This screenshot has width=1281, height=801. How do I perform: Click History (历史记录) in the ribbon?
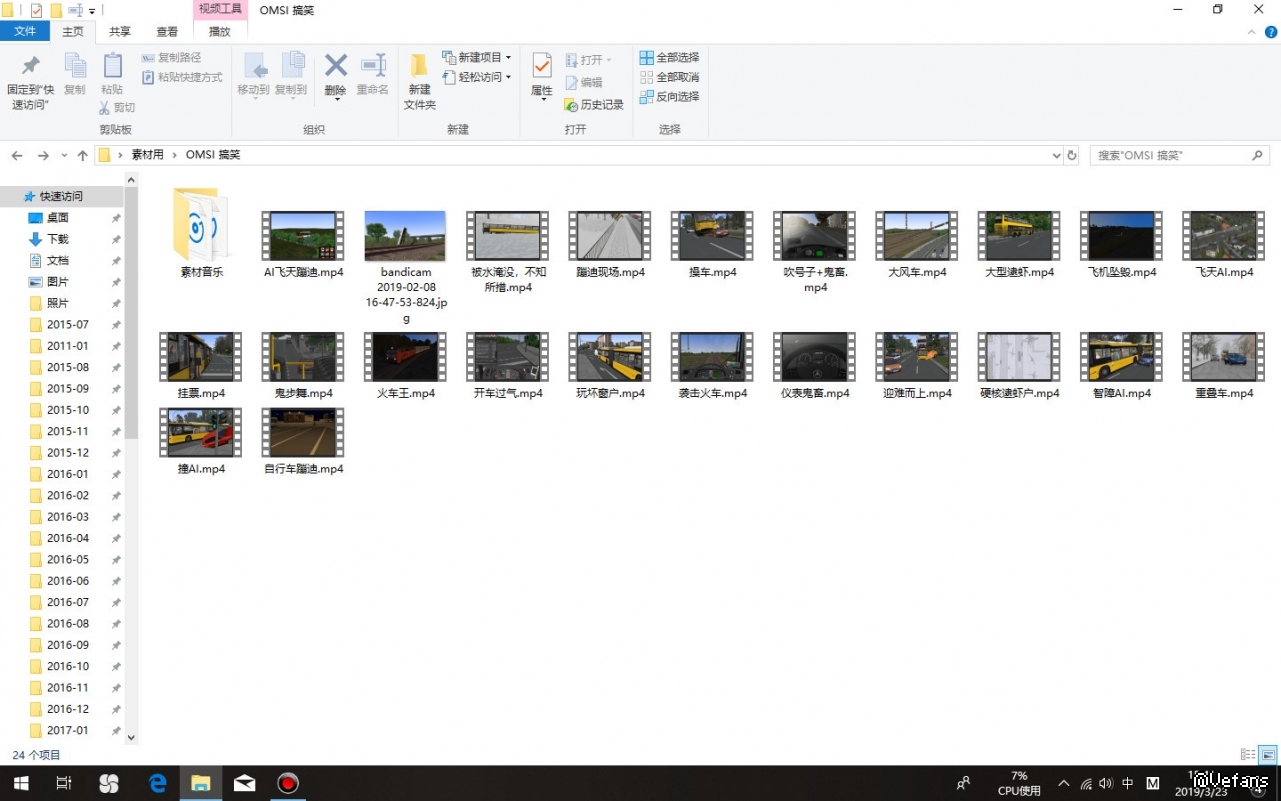point(594,104)
